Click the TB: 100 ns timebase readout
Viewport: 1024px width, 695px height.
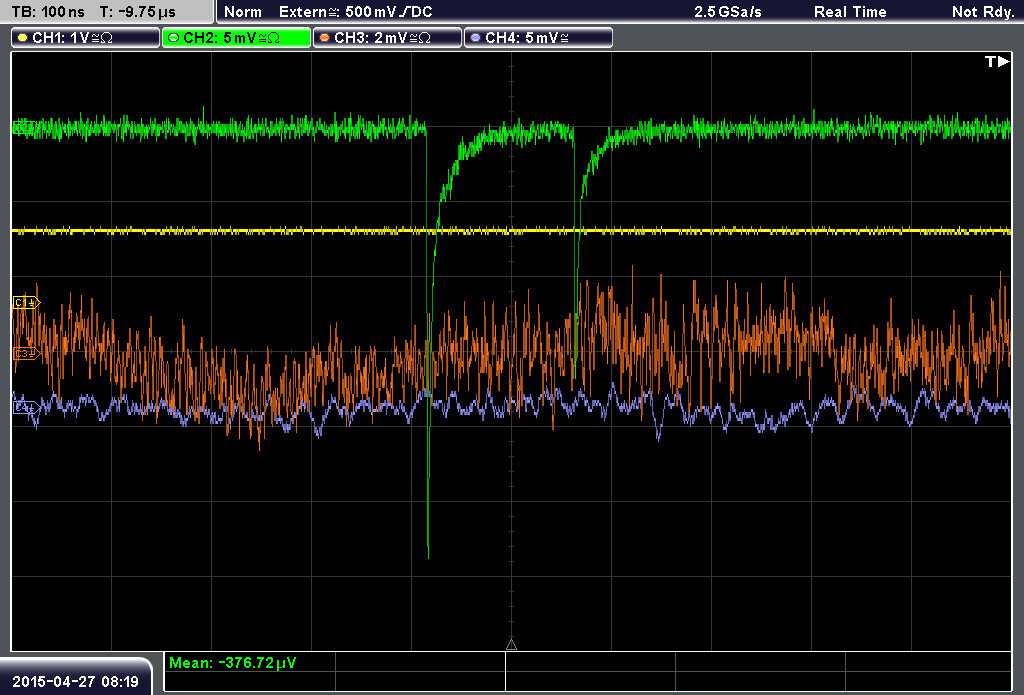point(48,12)
